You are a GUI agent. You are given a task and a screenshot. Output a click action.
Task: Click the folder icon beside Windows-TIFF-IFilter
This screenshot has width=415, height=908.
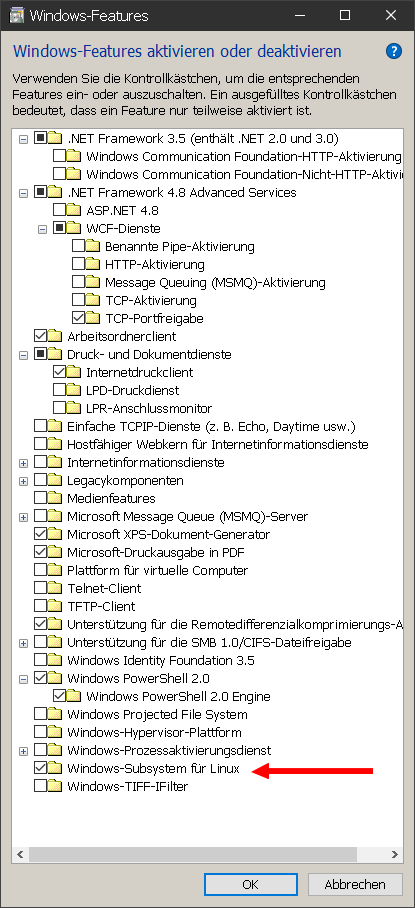click(x=54, y=786)
